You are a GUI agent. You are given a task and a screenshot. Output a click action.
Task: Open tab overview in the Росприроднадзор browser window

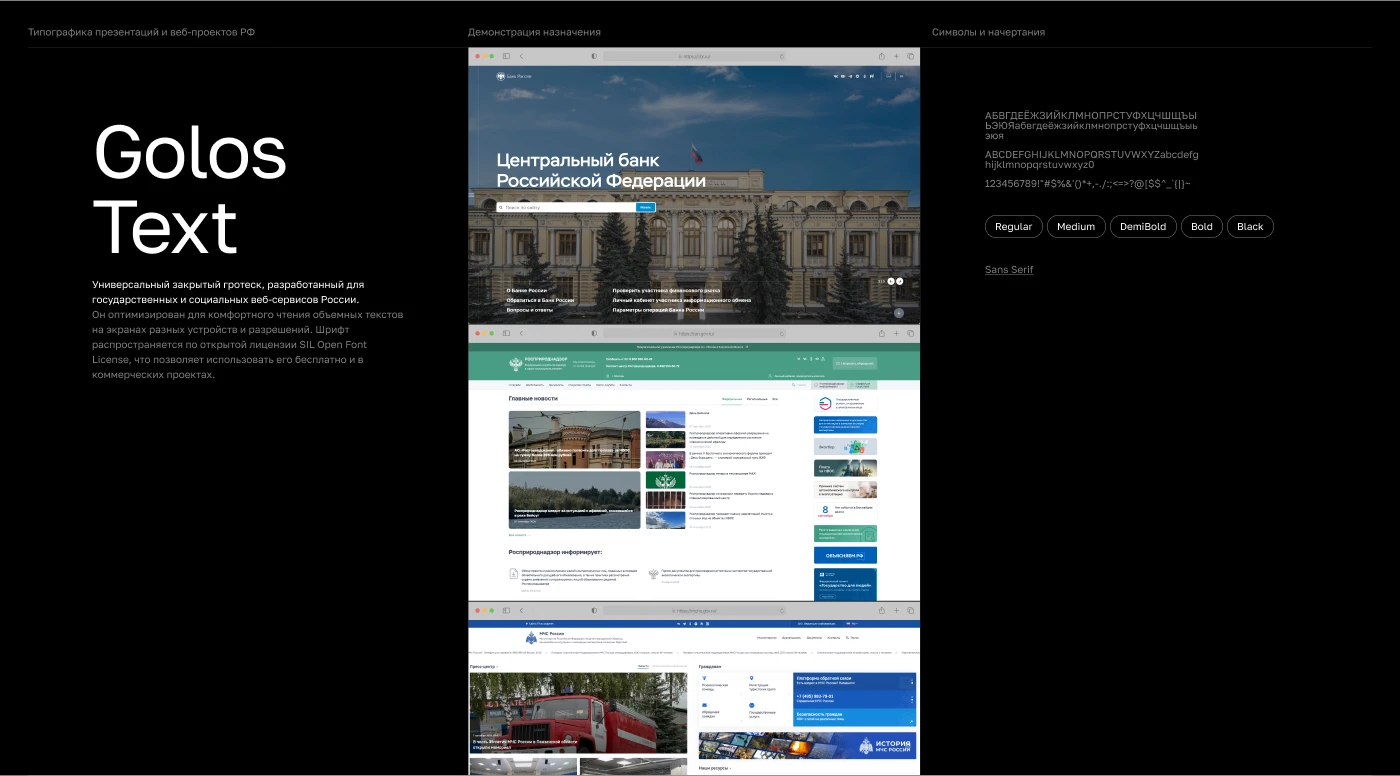pos(910,335)
